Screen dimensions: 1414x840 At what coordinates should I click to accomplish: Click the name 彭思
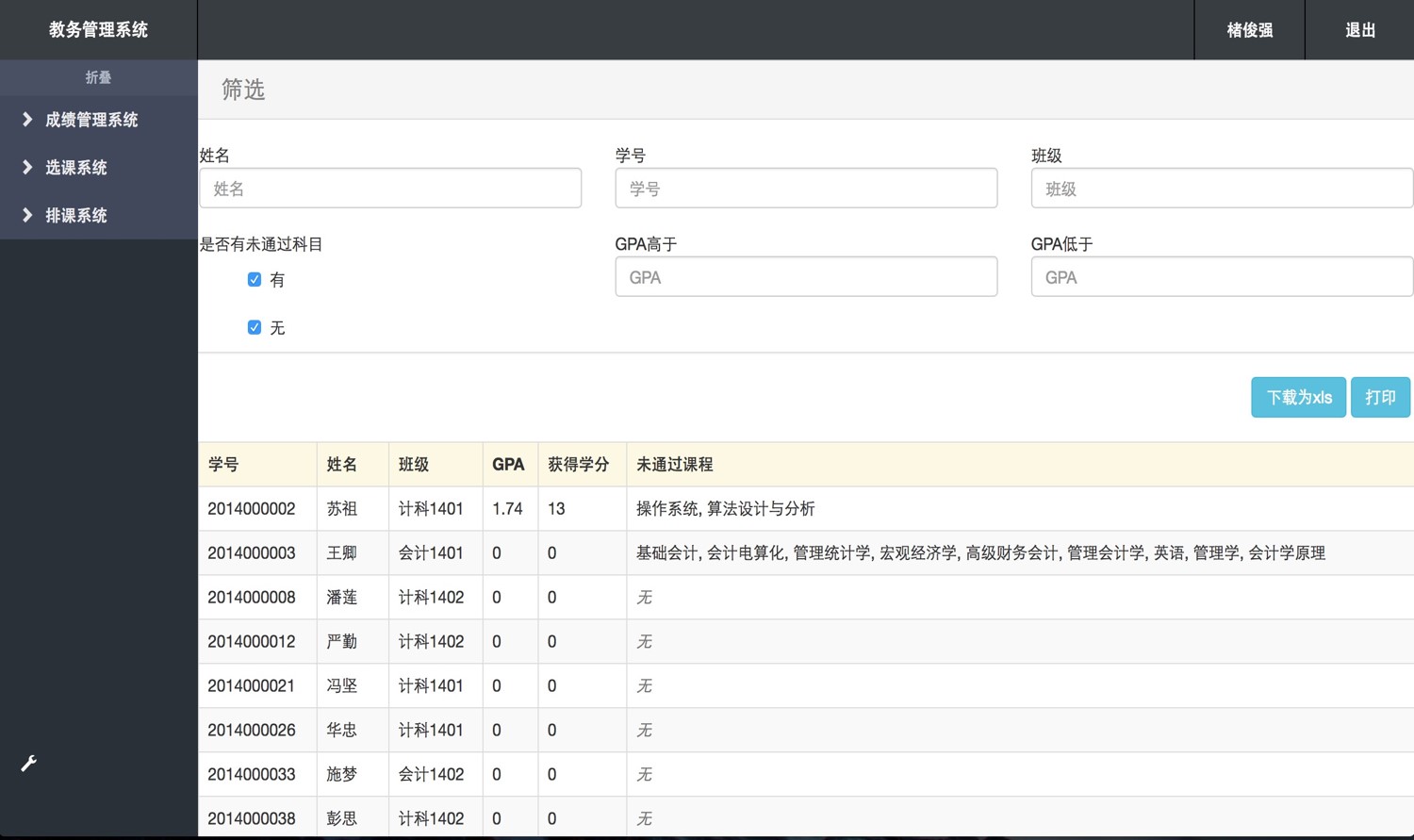pos(342,818)
